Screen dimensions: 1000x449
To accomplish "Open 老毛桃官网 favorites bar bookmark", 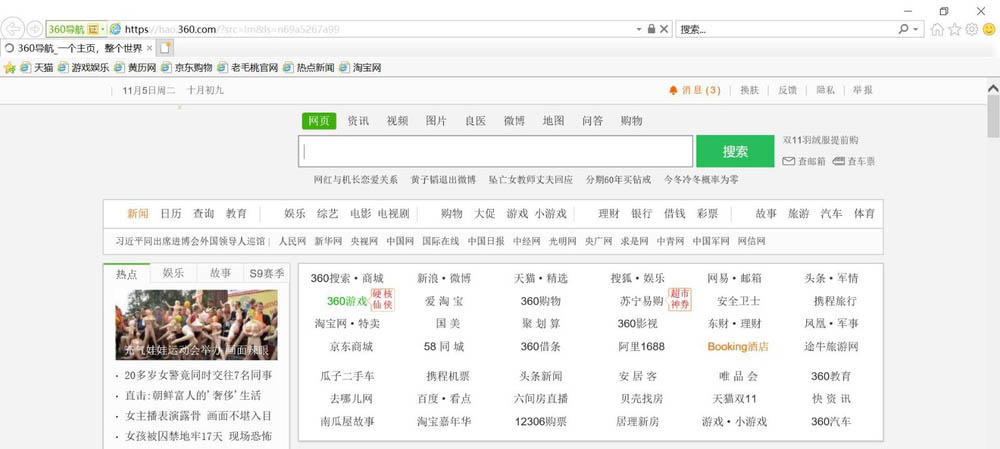I will click(248, 68).
